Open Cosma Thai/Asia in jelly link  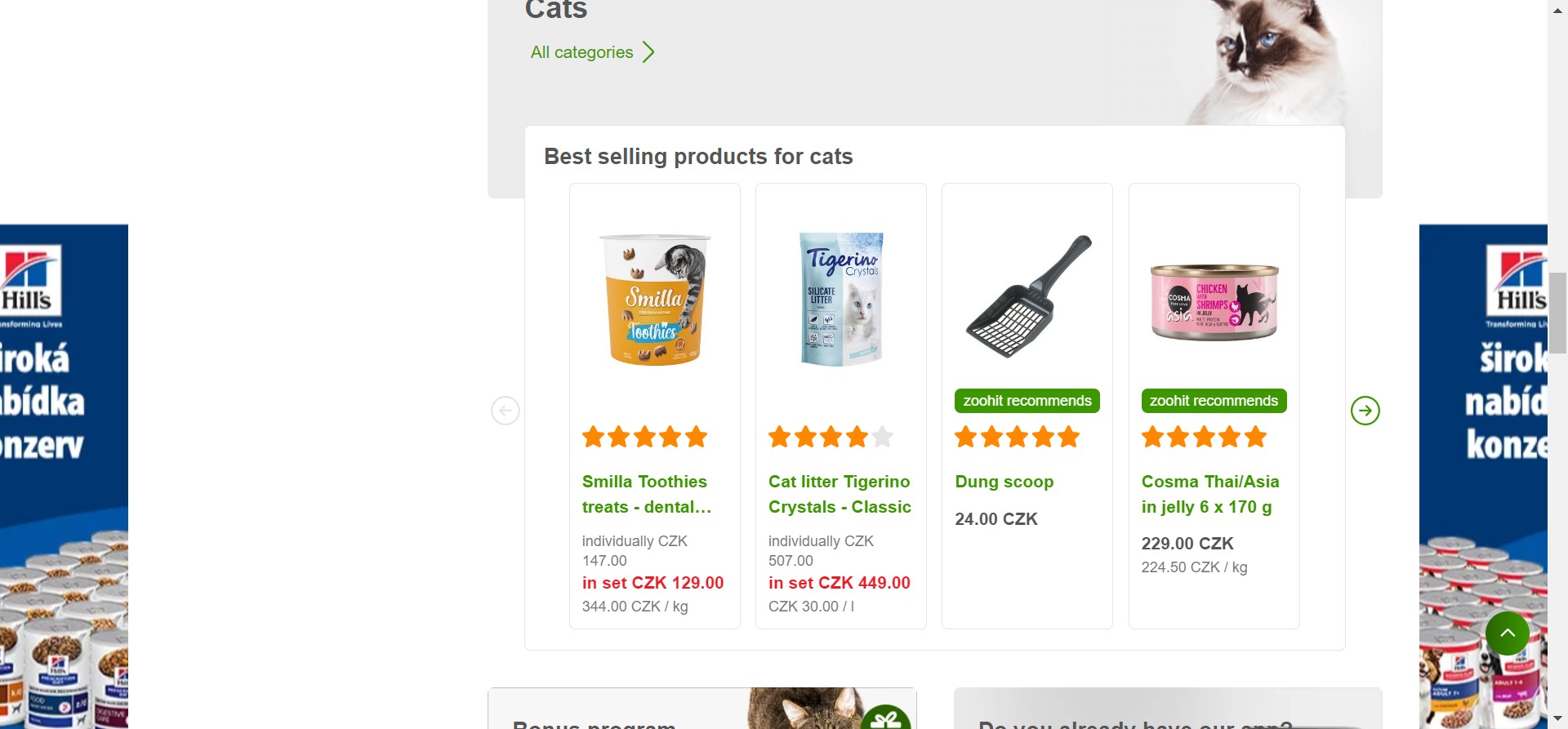tap(1210, 494)
